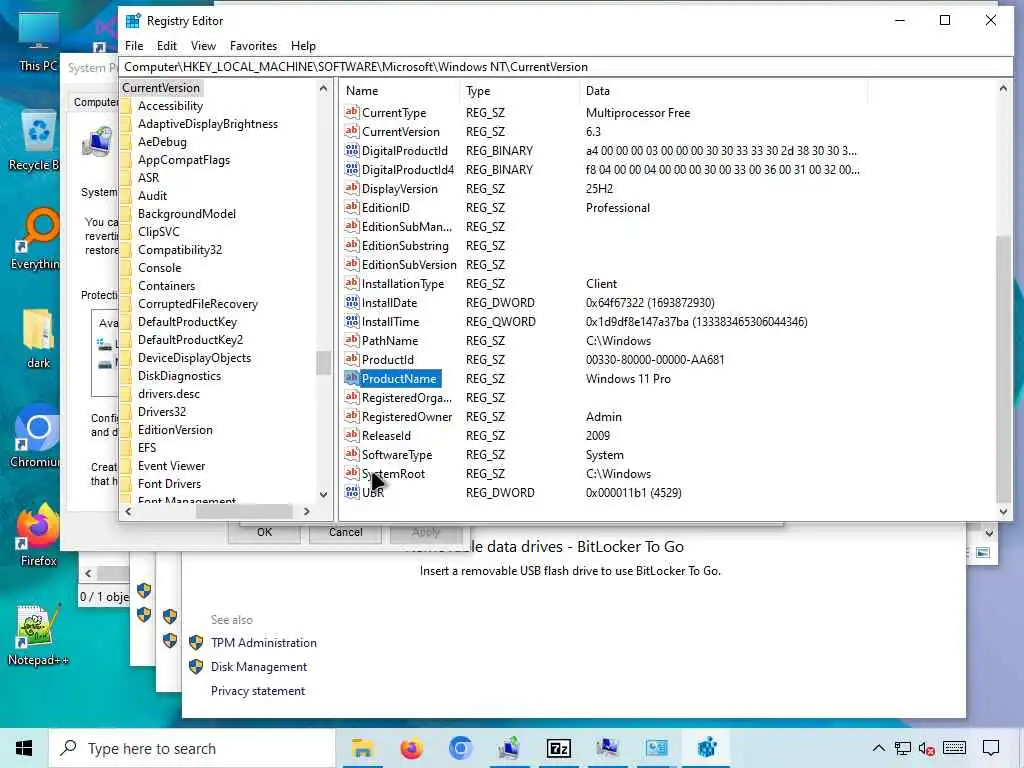Screen dimensions: 1024x768
Task: Select the RegisteredOrga... value name
Action: (407, 398)
